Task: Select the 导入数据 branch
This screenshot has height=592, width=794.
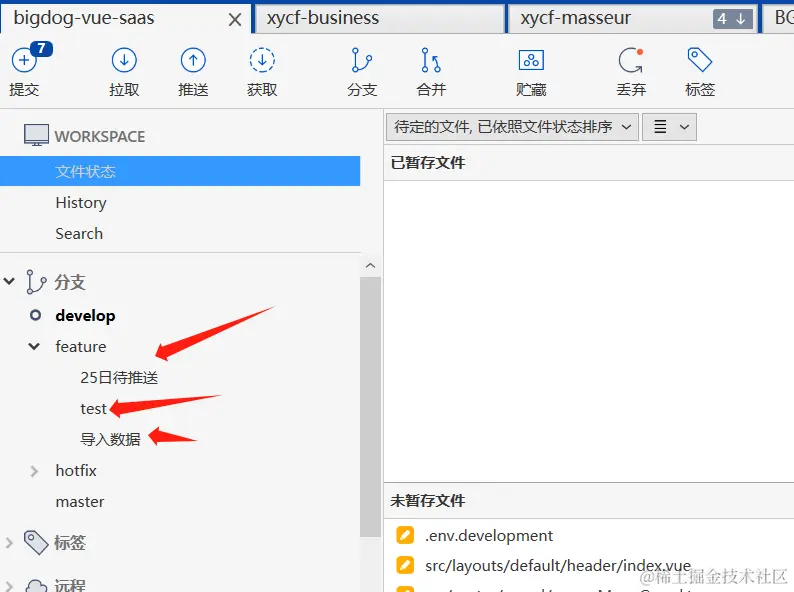Action: (110, 439)
